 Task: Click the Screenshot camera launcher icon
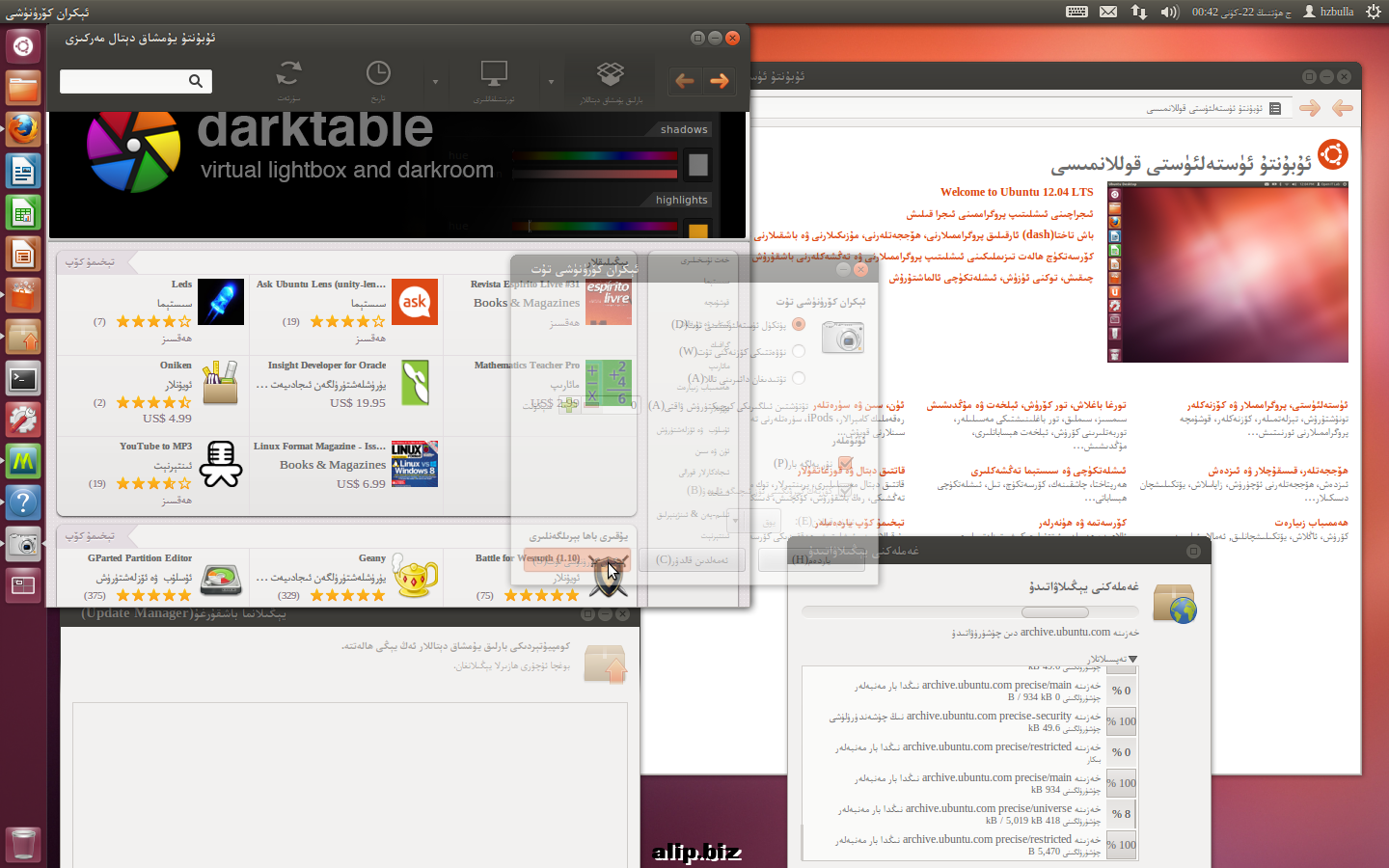coord(23,545)
